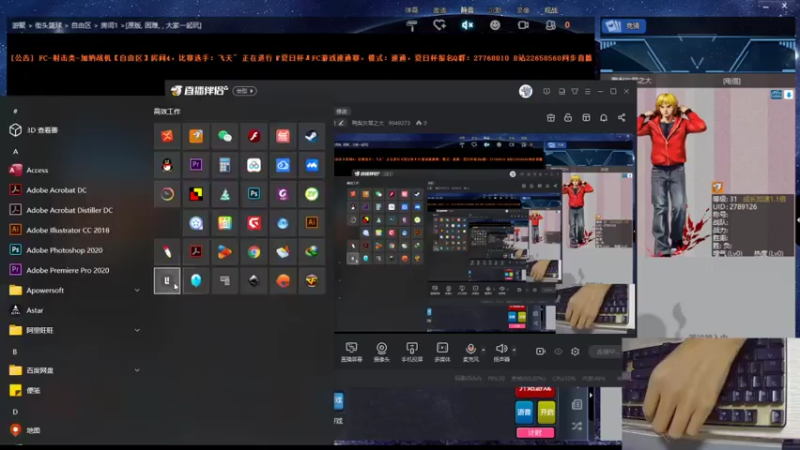Open Access from the app list
This screenshot has width=800, height=450.
37,170
